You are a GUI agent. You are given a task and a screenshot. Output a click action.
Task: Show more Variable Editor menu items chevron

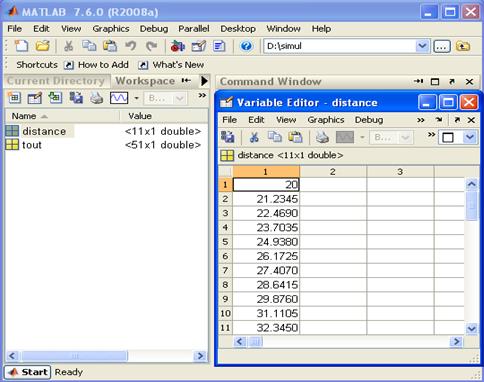[421, 120]
